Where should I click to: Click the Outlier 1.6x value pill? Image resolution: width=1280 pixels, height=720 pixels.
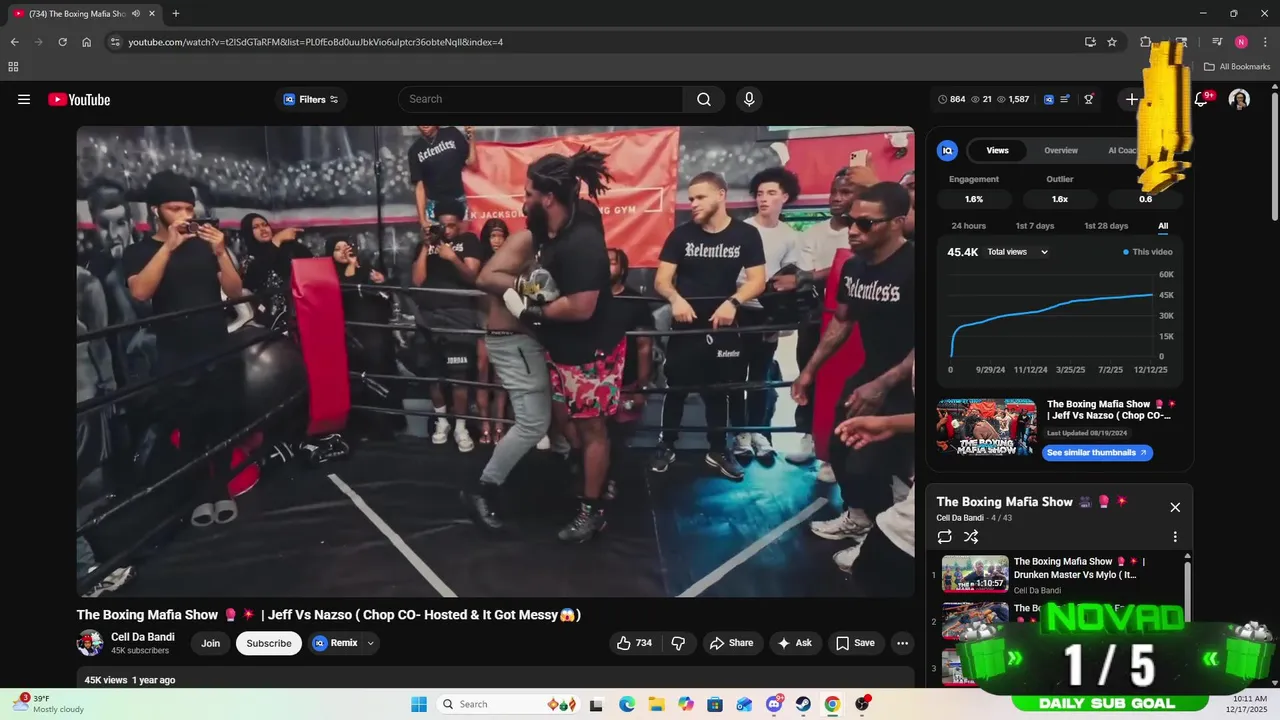(x=1060, y=199)
